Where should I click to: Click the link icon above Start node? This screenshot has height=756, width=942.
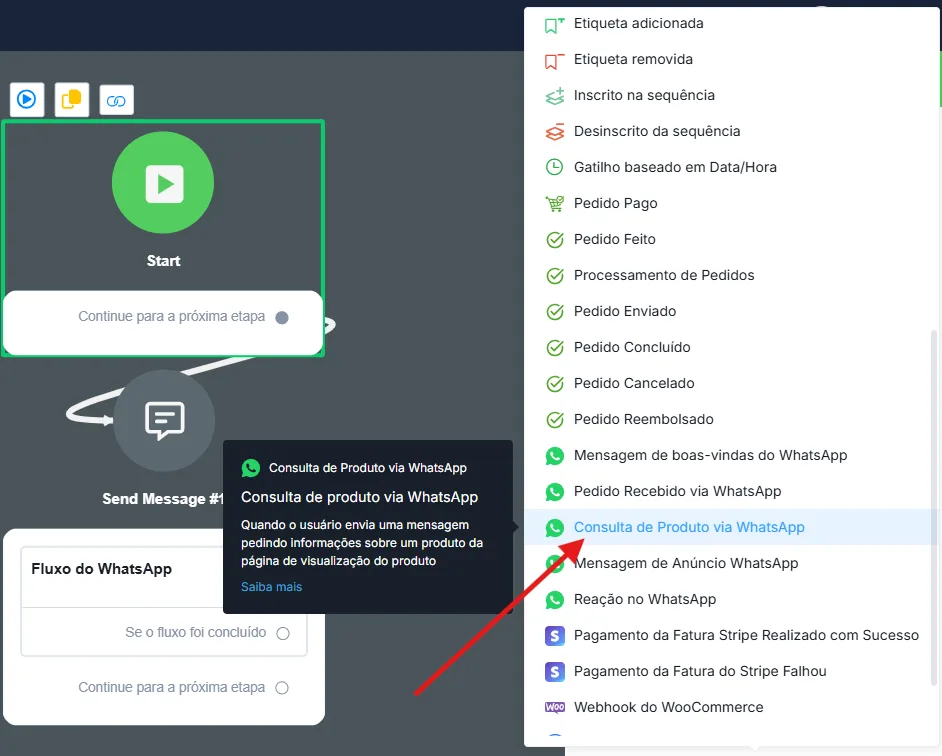(x=116, y=100)
